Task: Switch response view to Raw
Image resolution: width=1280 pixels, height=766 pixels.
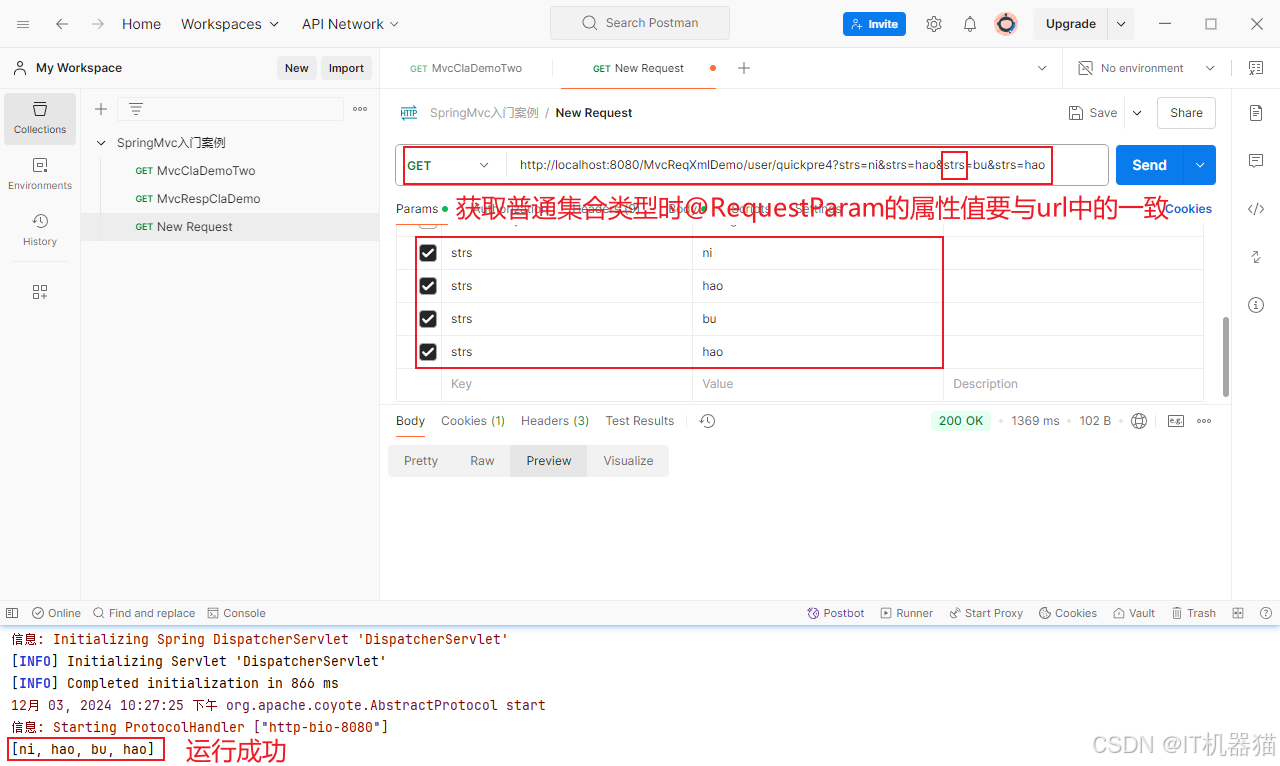Action: click(x=482, y=461)
